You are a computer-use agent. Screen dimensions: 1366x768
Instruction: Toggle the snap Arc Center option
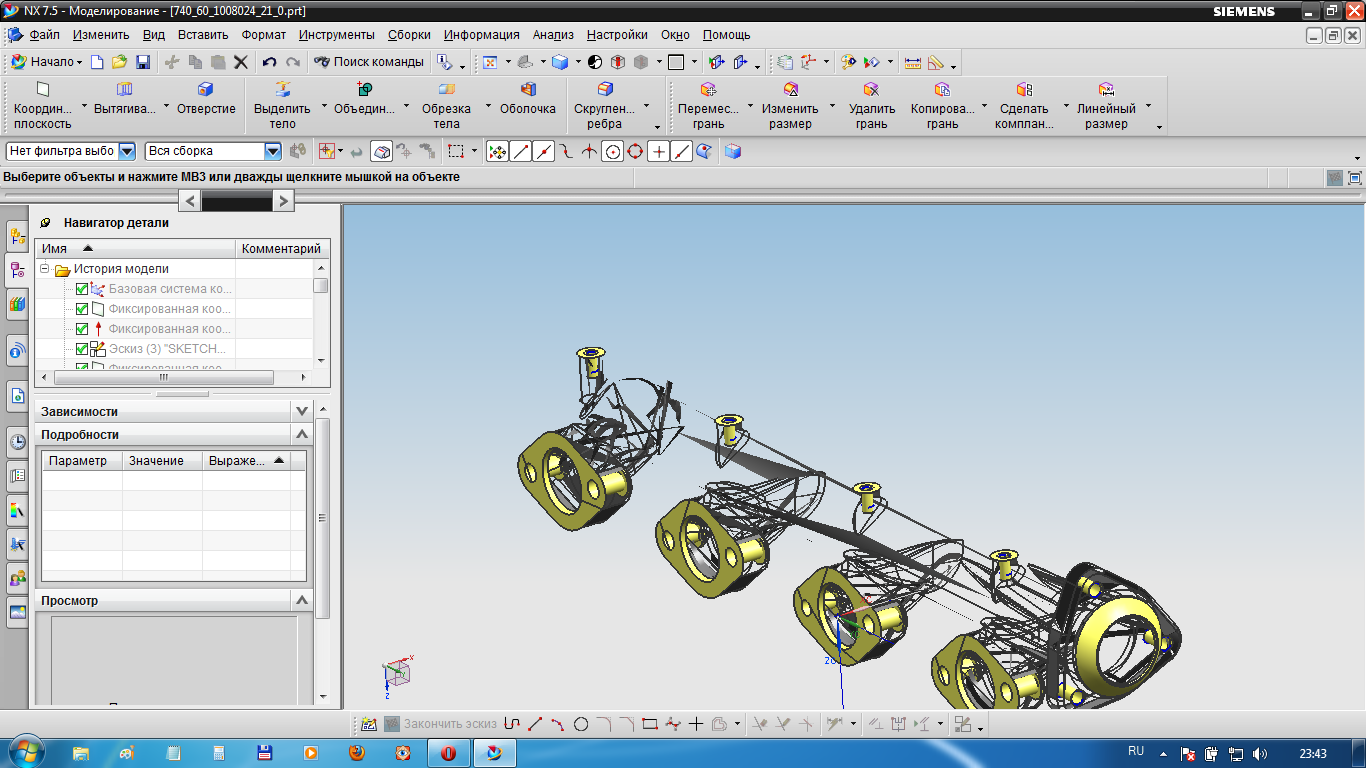point(612,151)
